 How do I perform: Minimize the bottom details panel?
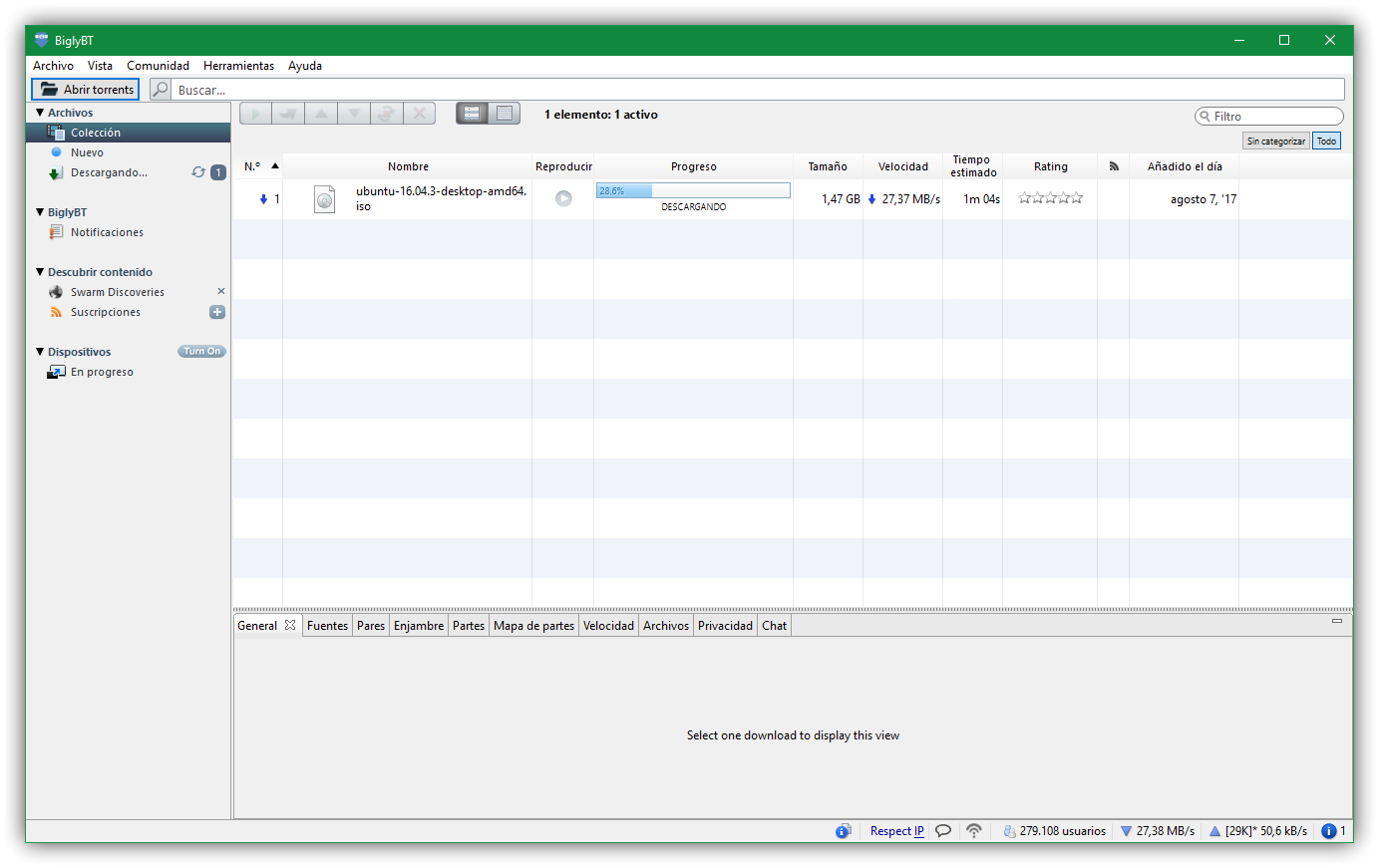1337,621
